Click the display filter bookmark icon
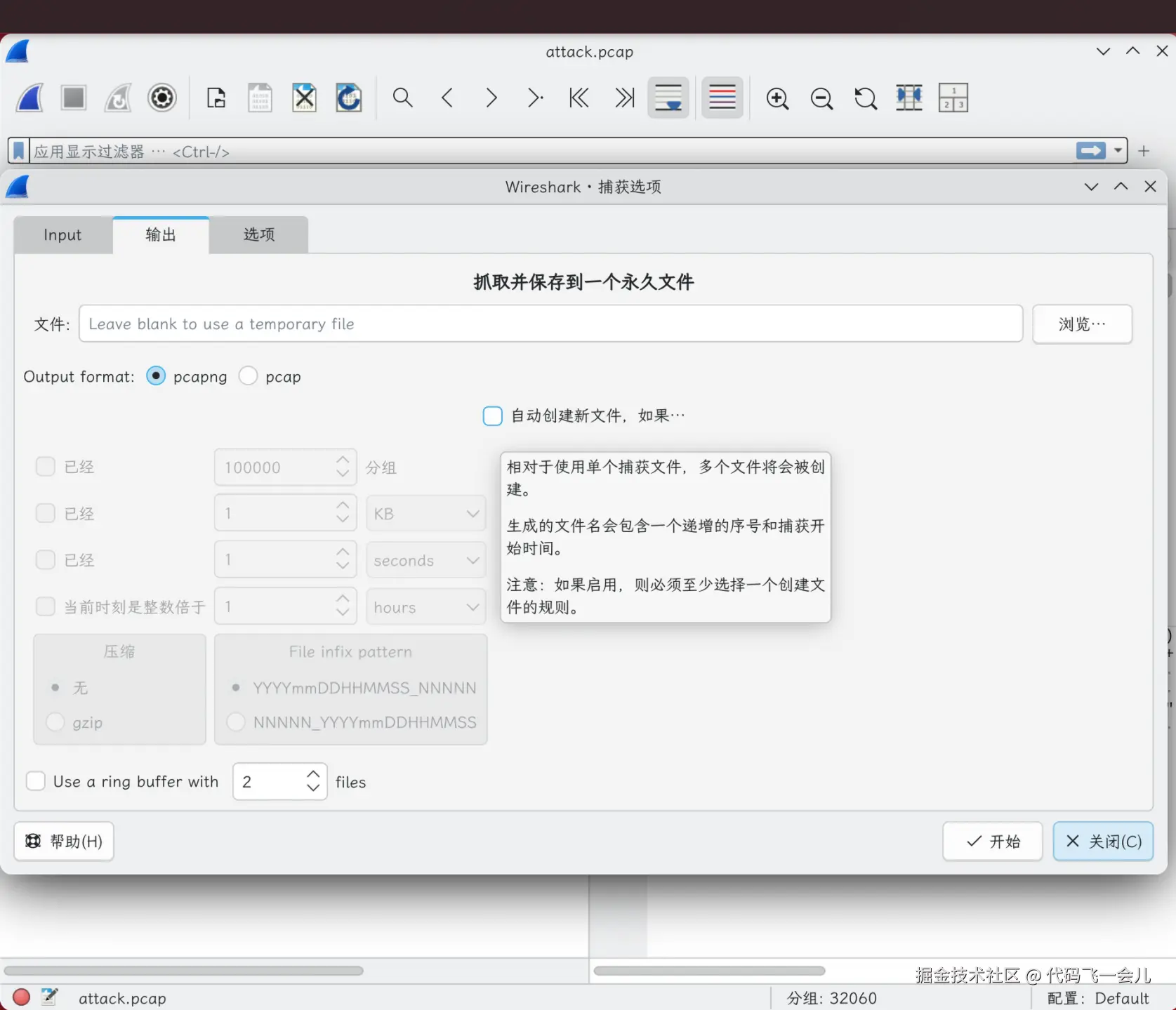Screen dimensions: 1176x1010 pos(19,151)
